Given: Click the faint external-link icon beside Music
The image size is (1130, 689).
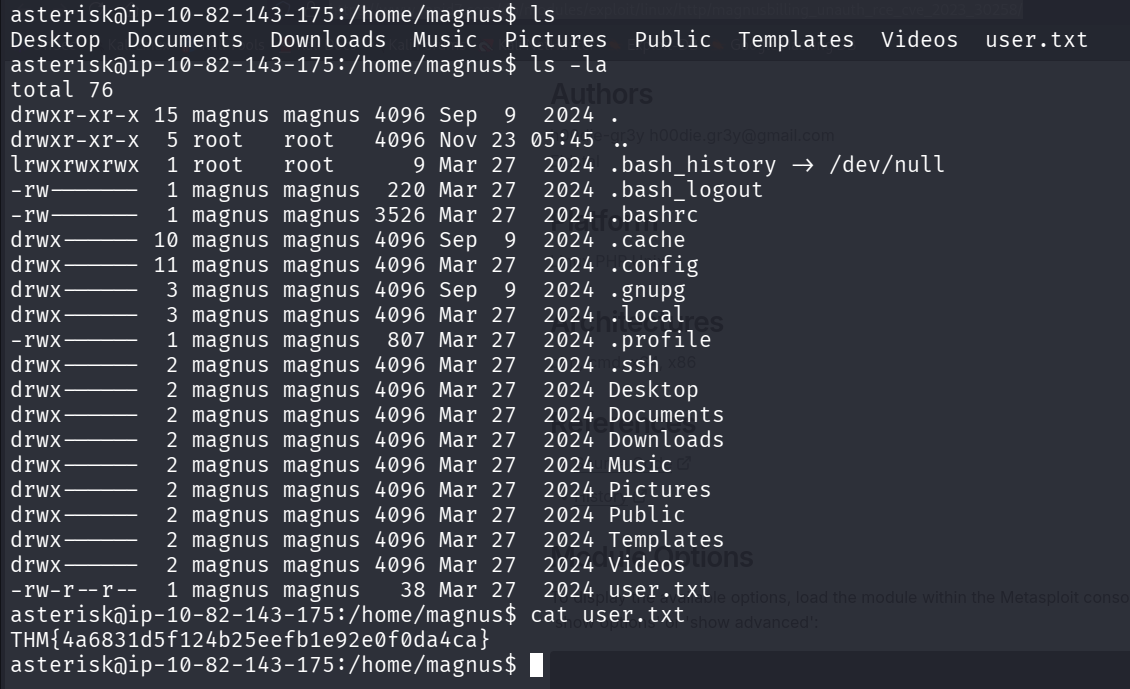Looking at the screenshot, I should [x=684, y=464].
